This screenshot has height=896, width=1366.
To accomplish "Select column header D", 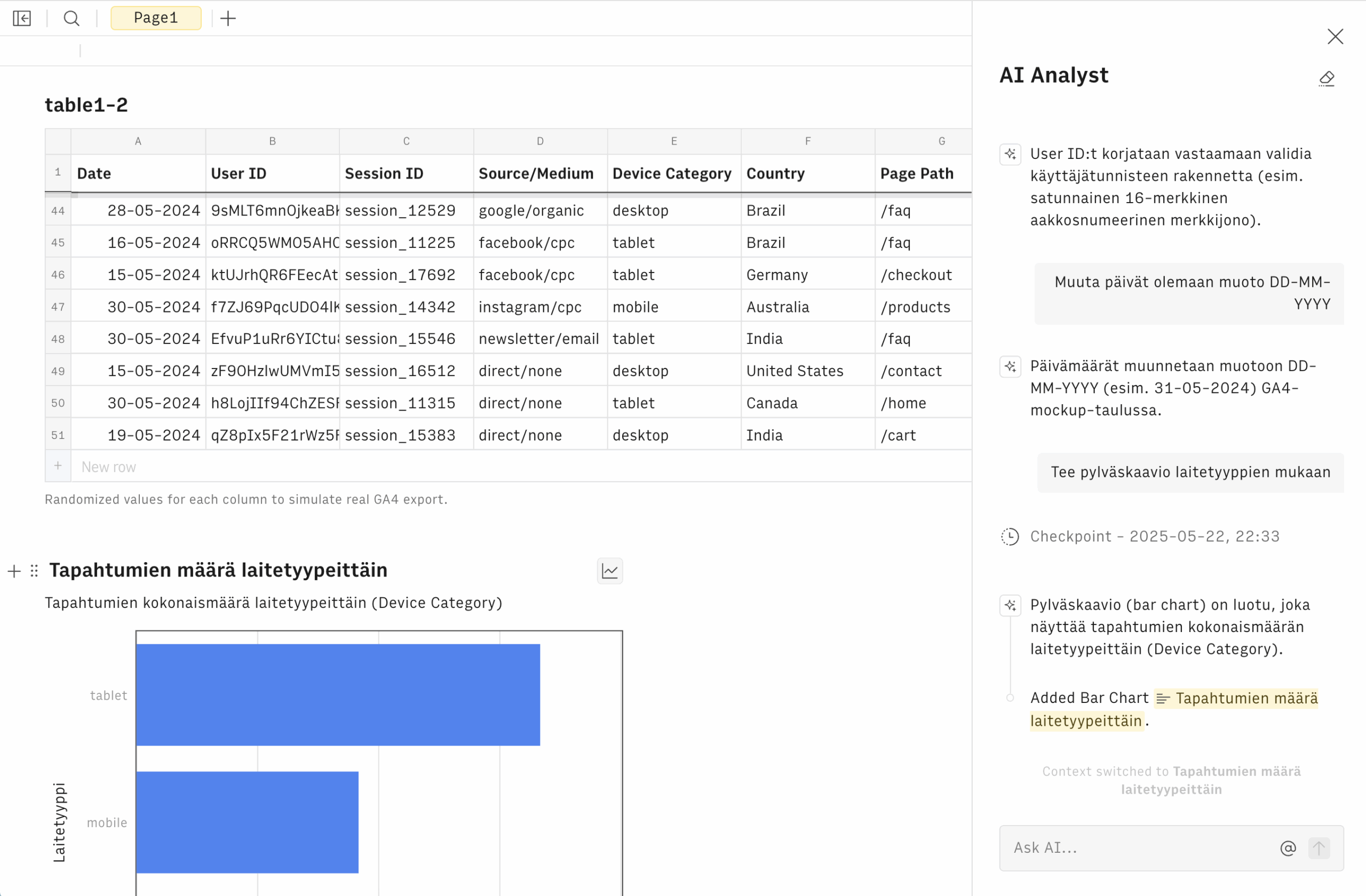I will pos(539,141).
